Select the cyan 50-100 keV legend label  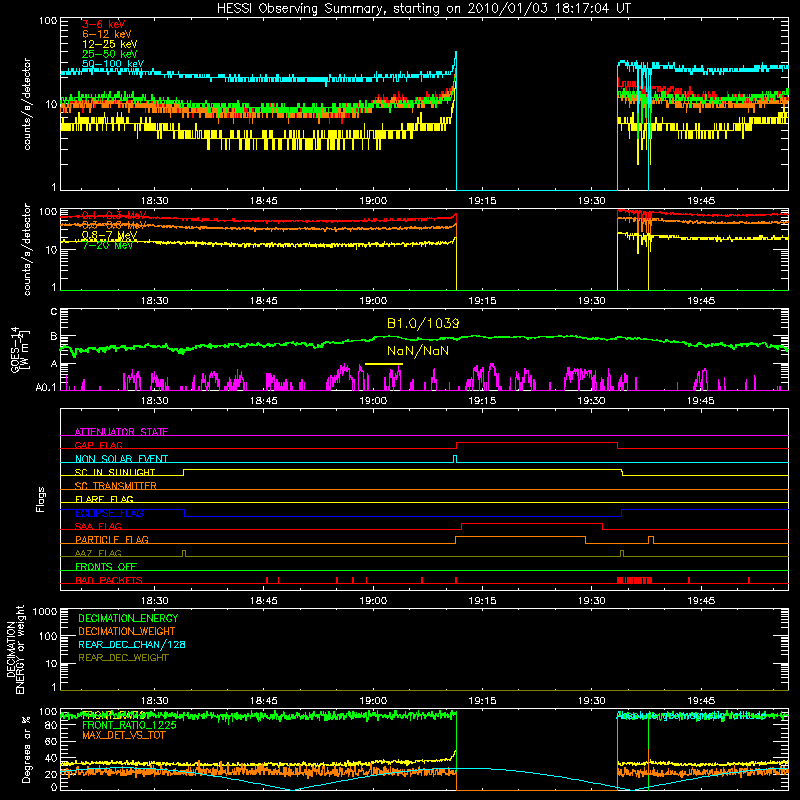pos(113,64)
